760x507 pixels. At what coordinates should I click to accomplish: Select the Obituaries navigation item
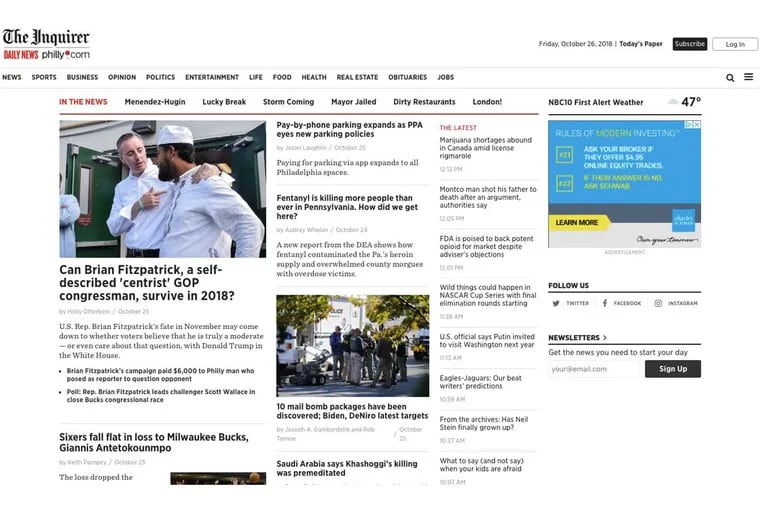[407, 77]
